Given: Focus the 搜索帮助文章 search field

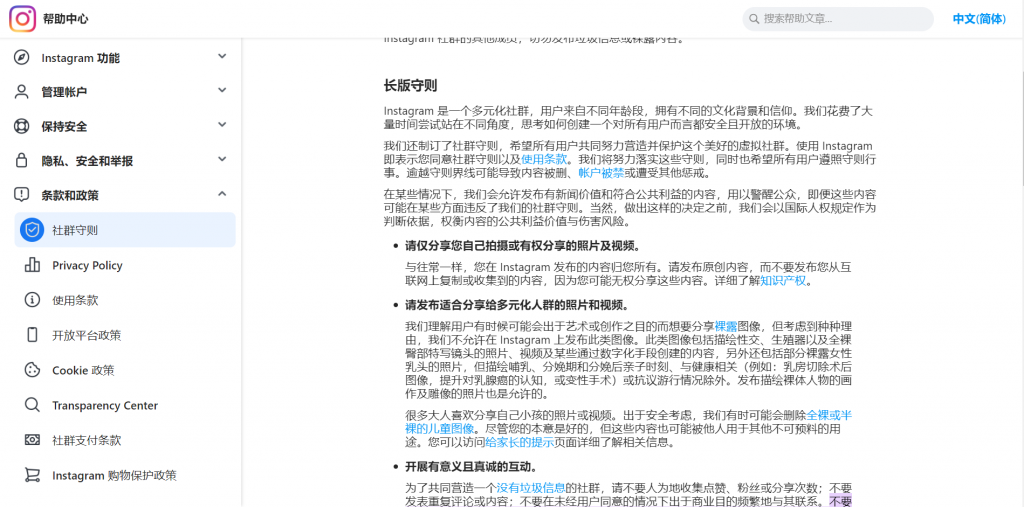Looking at the screenshot, I should [x=838, y=19].
